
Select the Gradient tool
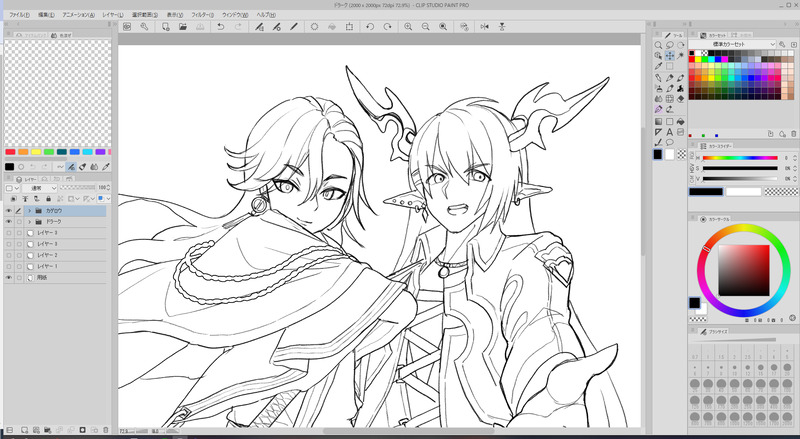[658, 121]
